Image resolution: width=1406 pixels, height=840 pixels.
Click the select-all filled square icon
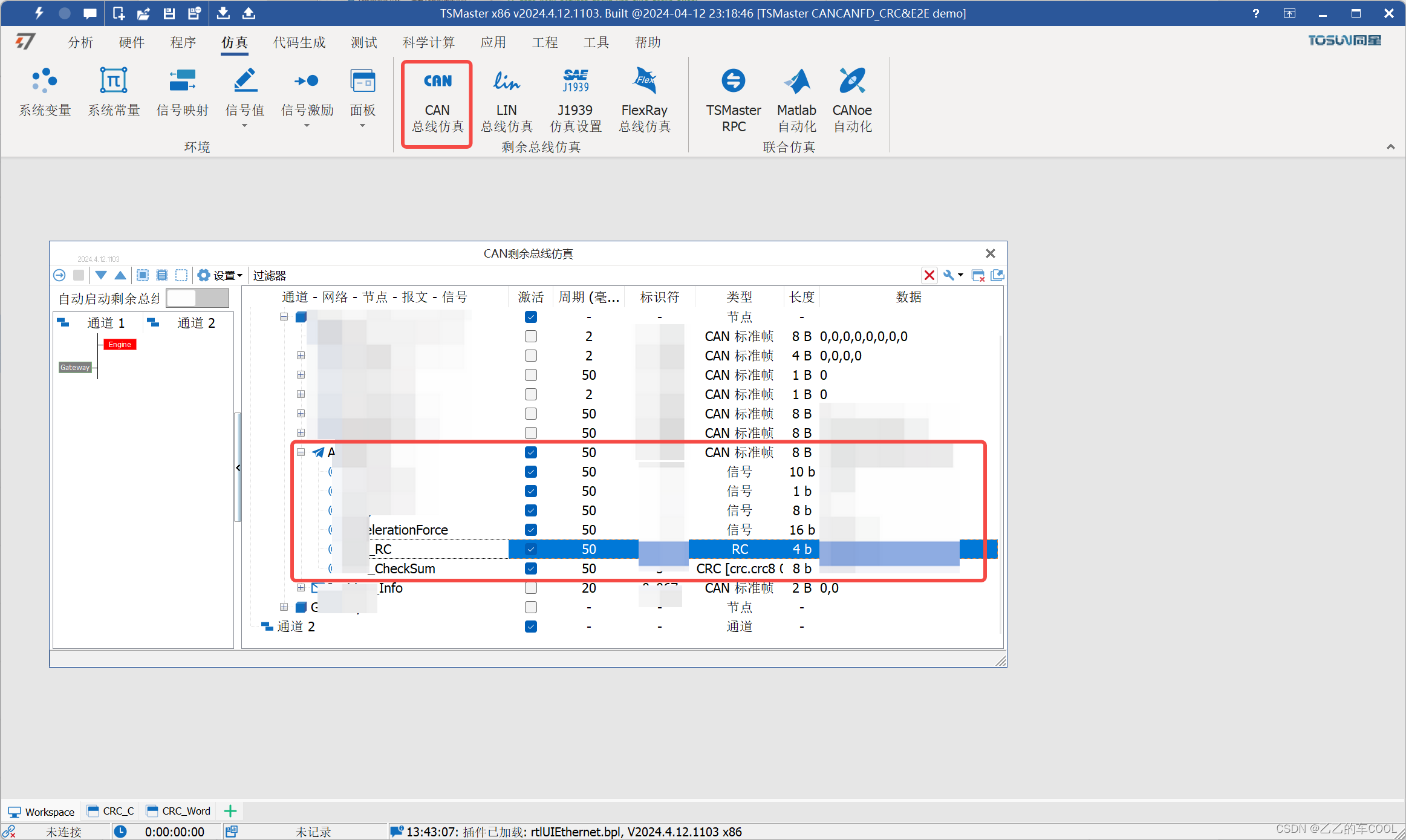(x=143, y=275)
